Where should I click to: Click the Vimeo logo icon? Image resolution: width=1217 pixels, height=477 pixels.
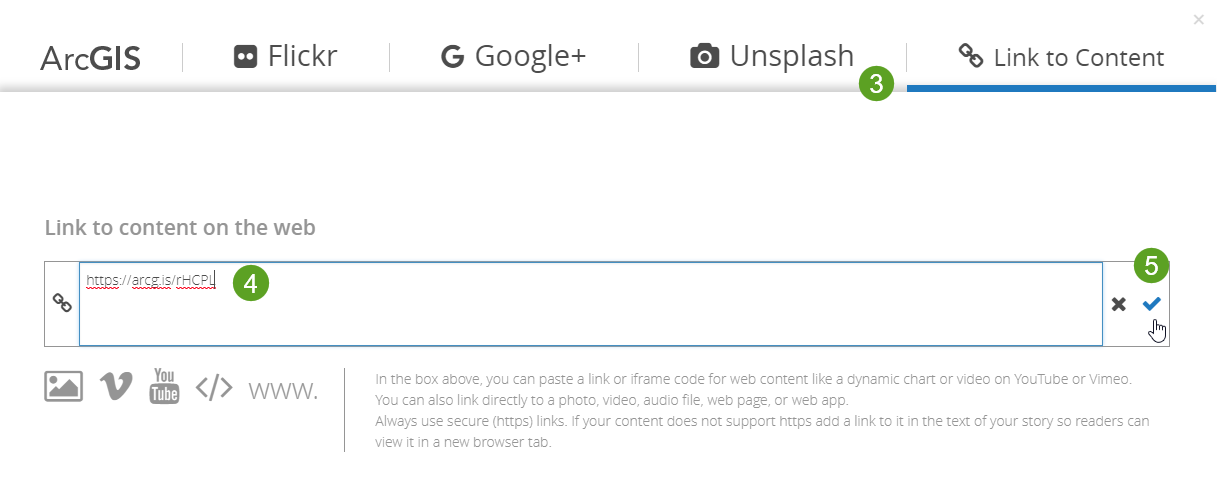[x=116, y=387]
